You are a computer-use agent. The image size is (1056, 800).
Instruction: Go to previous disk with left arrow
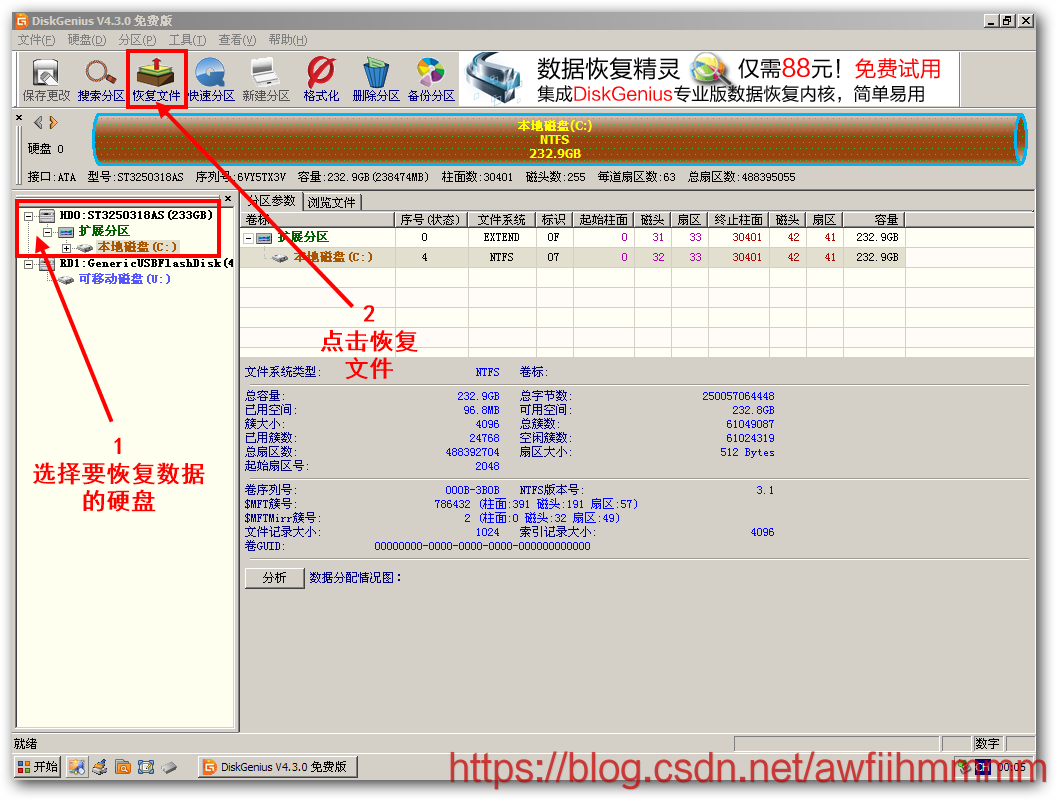tap(38, 123)
